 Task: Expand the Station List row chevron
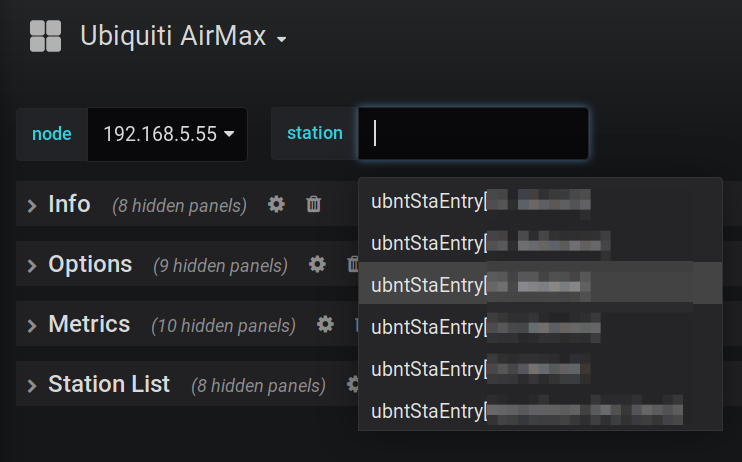point(33,385)
